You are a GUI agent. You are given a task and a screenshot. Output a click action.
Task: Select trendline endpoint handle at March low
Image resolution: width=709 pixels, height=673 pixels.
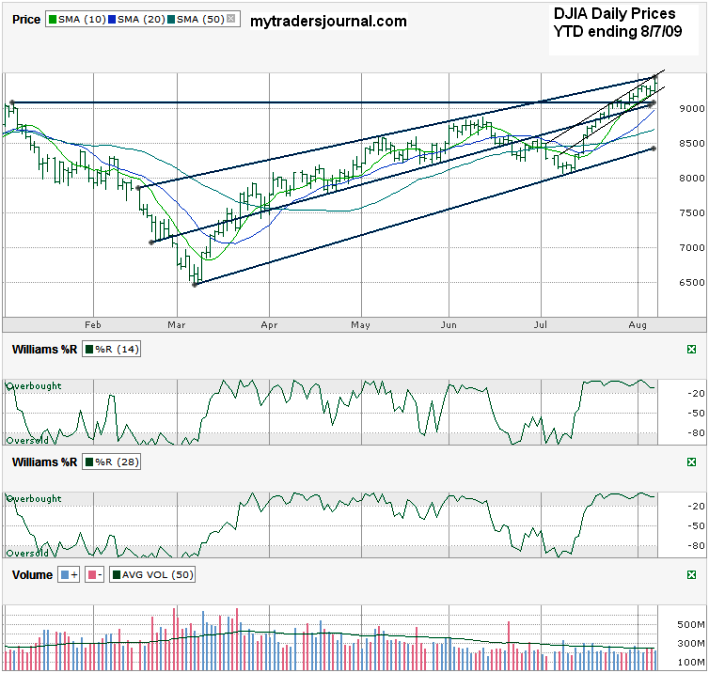pyautogui.click(x=195, y=284)
